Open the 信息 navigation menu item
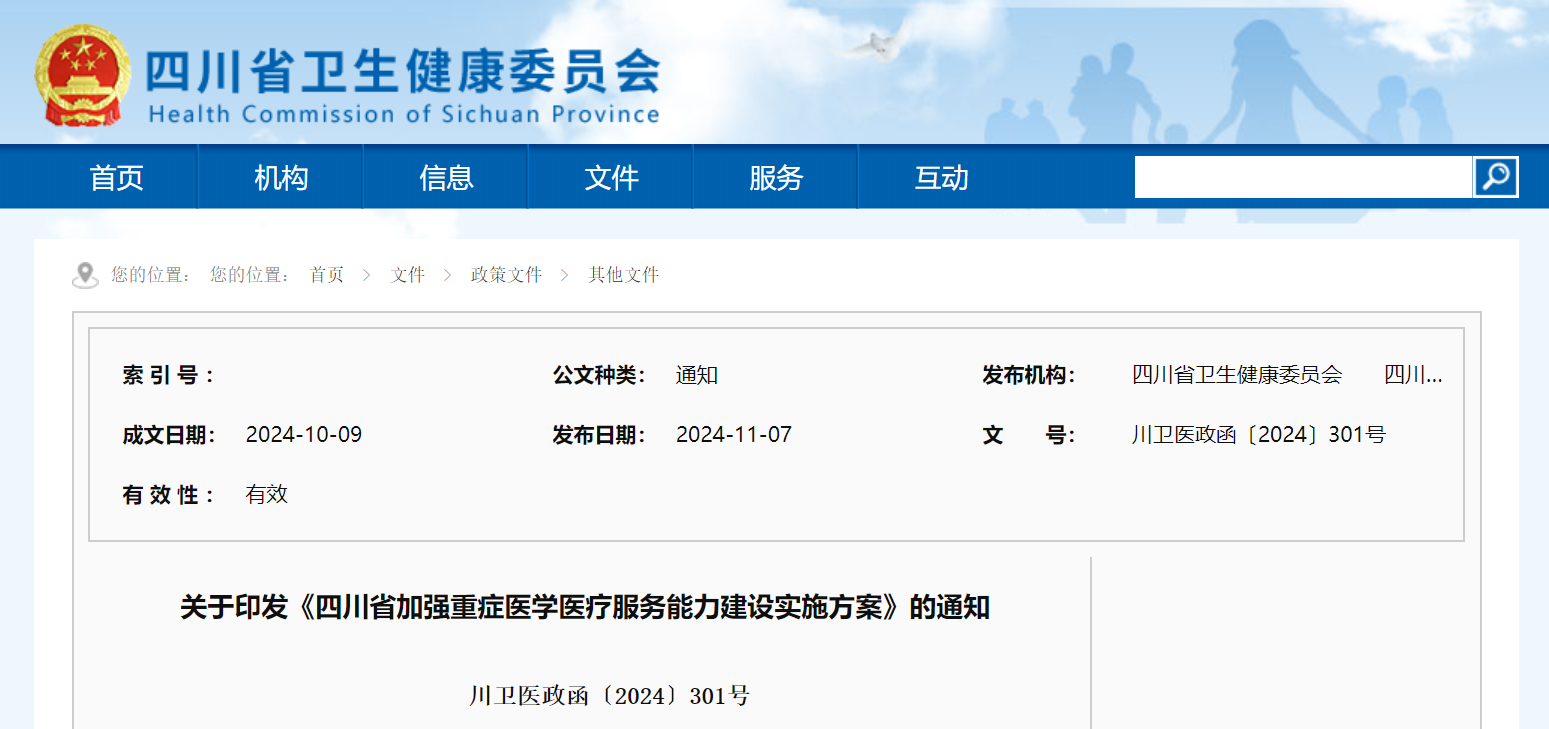The width and height of the screenshot is (1549, 729). coord(446,178)
